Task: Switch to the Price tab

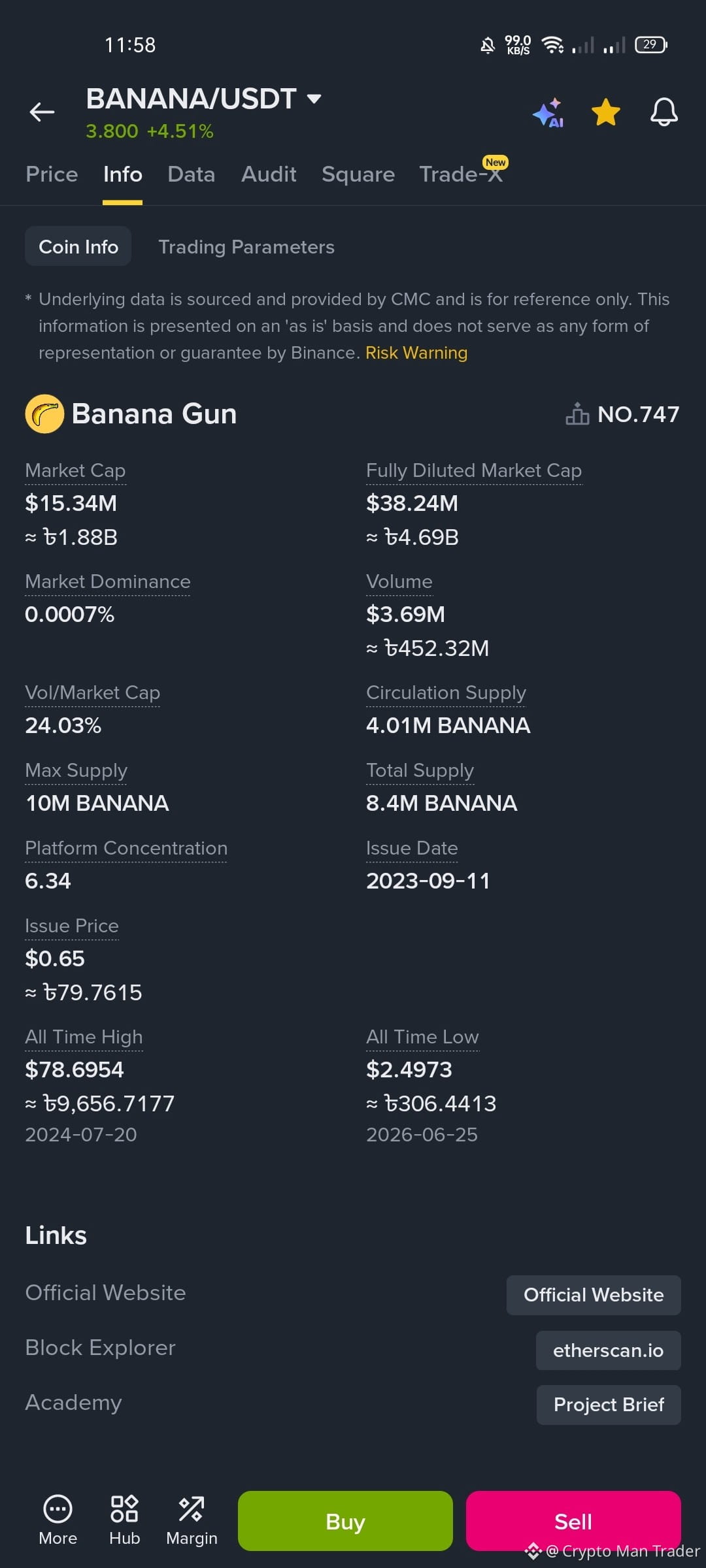Action: pyautogui.click(x=52, y=174)
